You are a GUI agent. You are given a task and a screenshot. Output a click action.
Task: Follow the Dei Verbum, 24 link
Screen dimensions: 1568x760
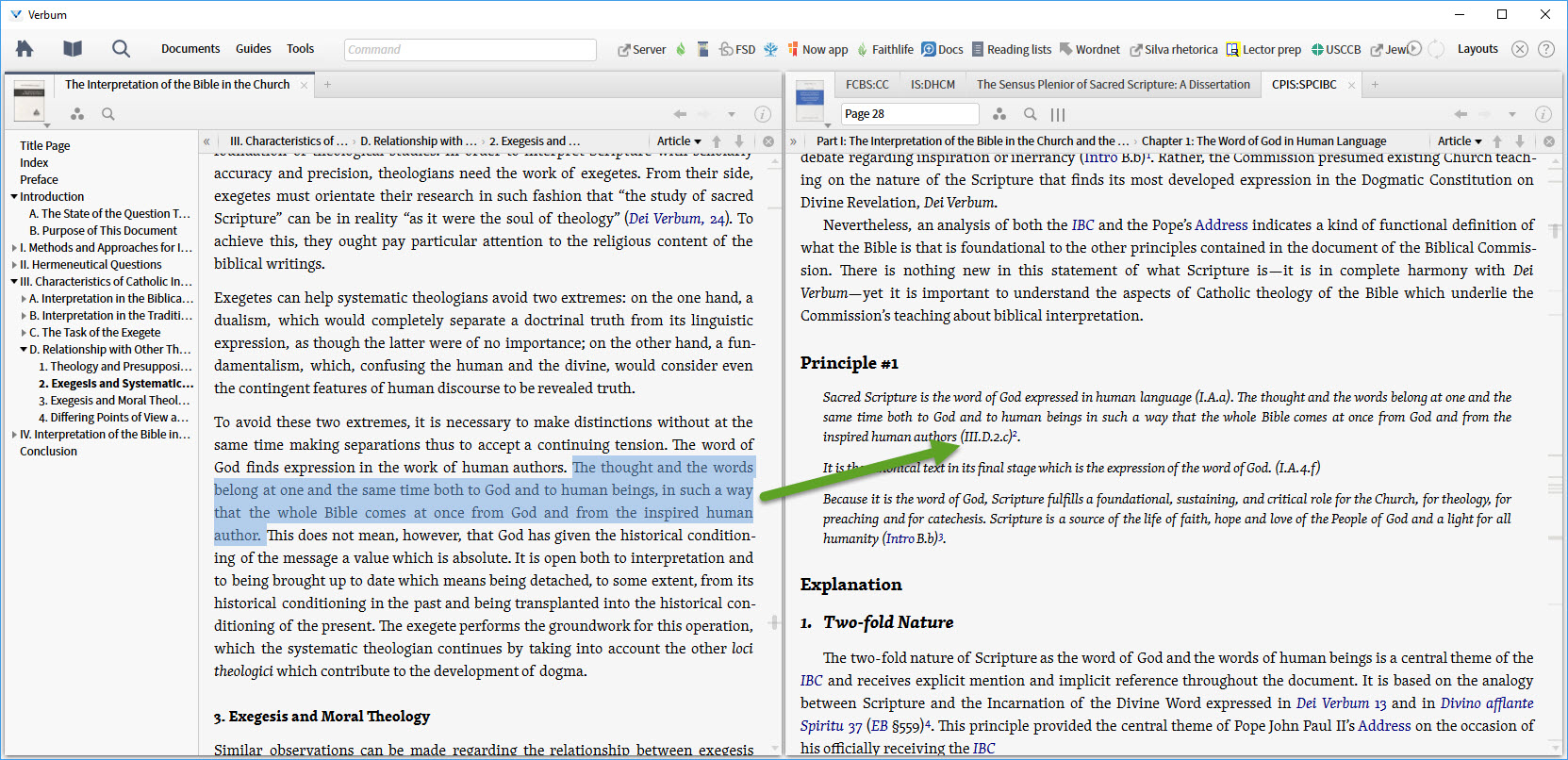677,219
